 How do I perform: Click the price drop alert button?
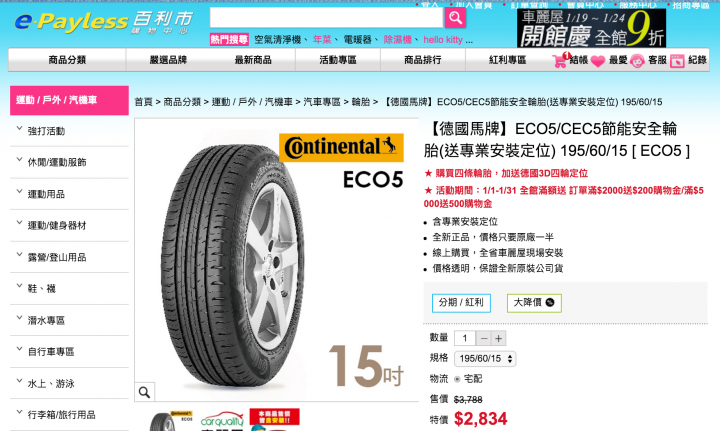534,302
